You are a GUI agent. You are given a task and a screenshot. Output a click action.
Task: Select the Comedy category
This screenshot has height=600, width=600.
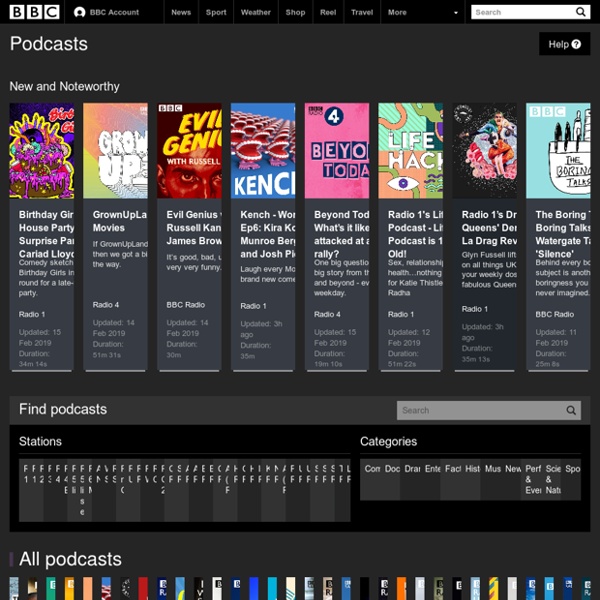[372, 479]
